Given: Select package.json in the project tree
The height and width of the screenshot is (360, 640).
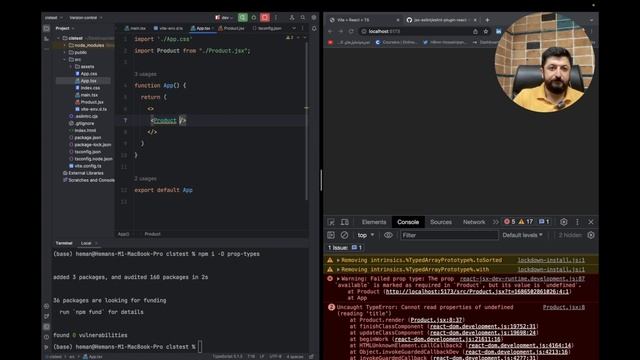Looking at the screenshot, I should pyautogui.click(x=87, y=138).
